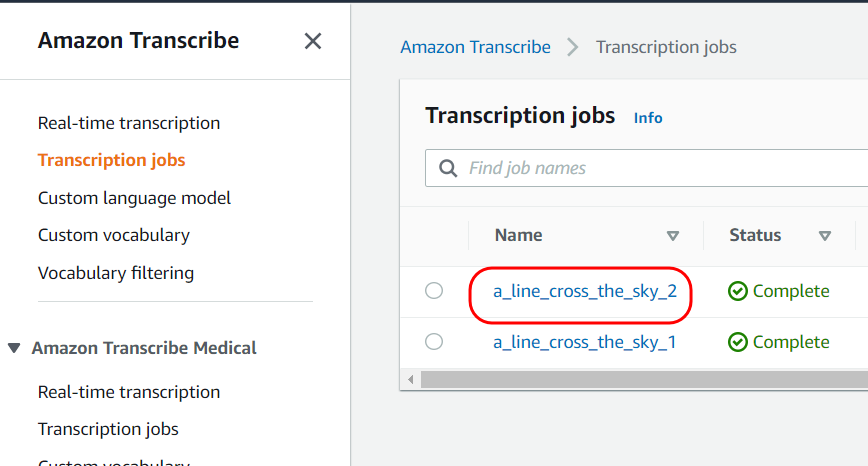
Task: Click the search magnifier icon
Action: (x=449, y=168)
